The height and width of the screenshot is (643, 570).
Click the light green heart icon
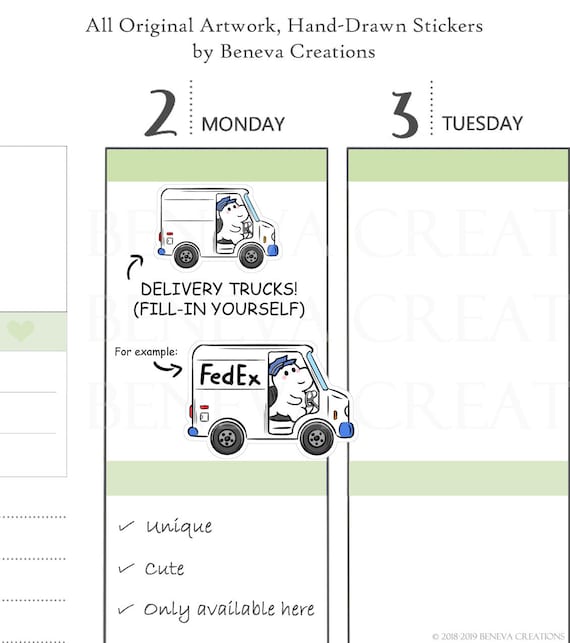coord(21,331)
